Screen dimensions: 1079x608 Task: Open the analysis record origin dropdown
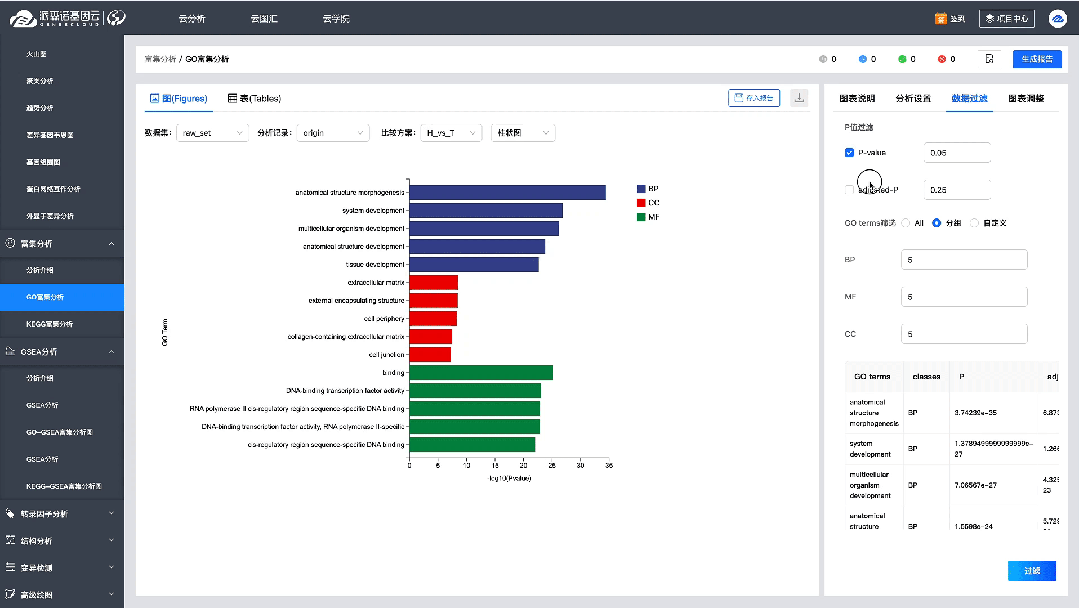click(333, 133)
